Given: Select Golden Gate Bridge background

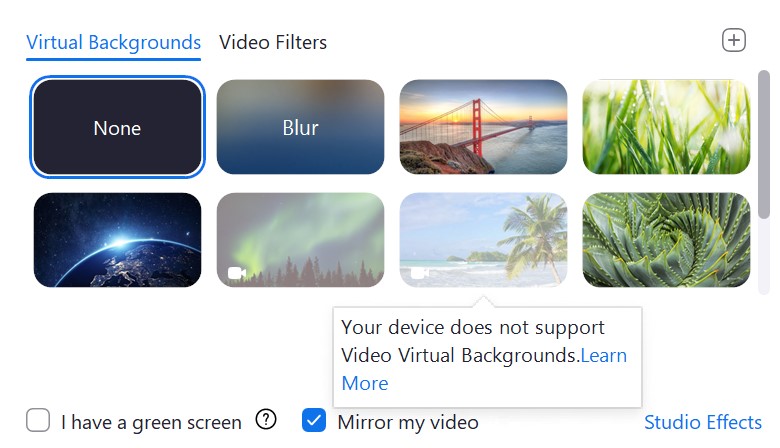Looking at the screenshot, I should coord(484,127).
